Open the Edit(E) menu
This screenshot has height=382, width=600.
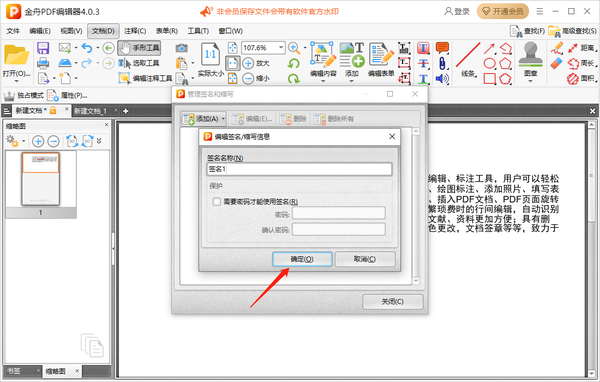(40, 31)
